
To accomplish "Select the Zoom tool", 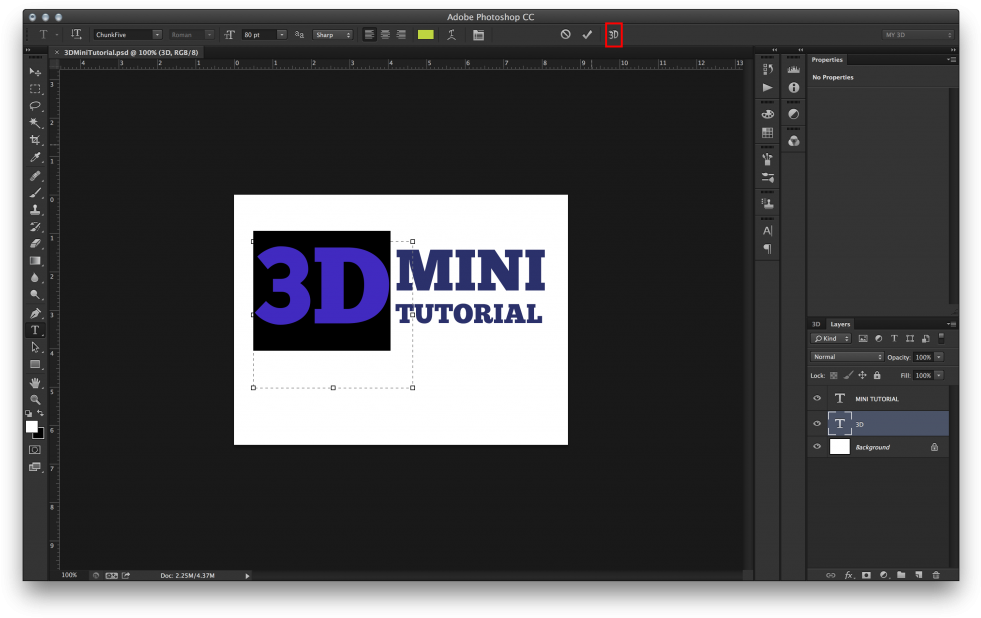I will (x=35, y=399).
